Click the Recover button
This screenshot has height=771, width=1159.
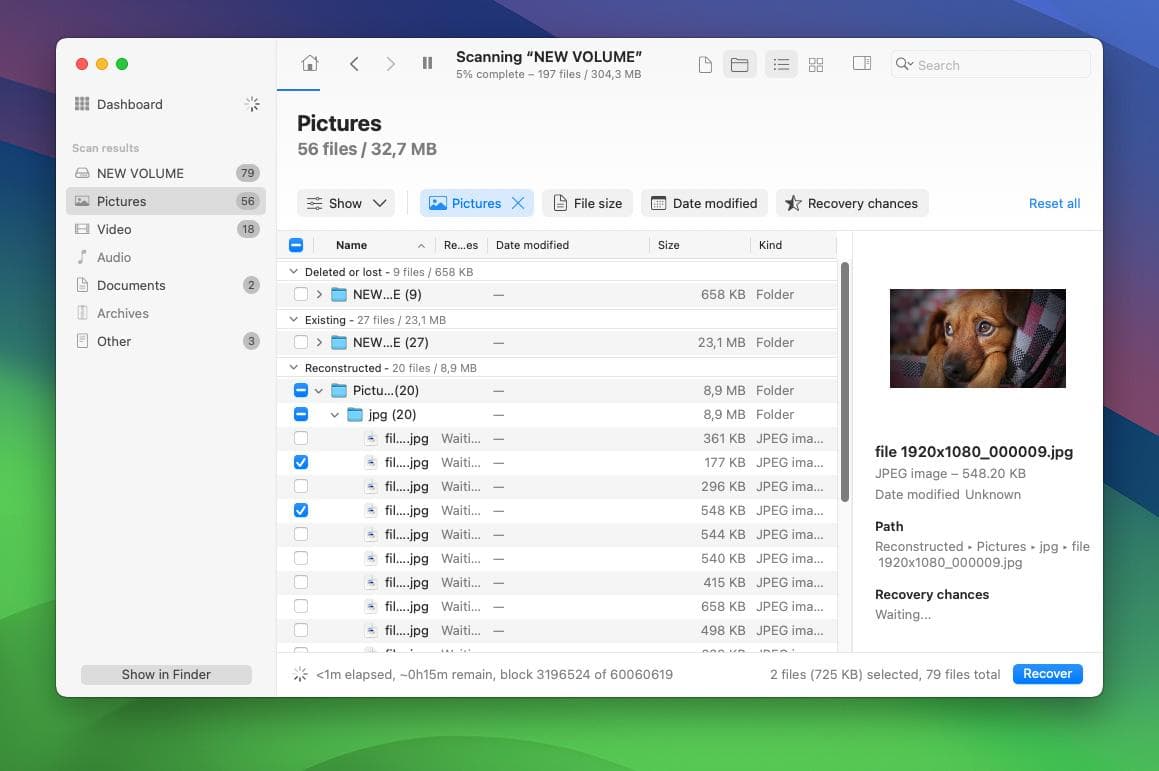(1047, 673)
